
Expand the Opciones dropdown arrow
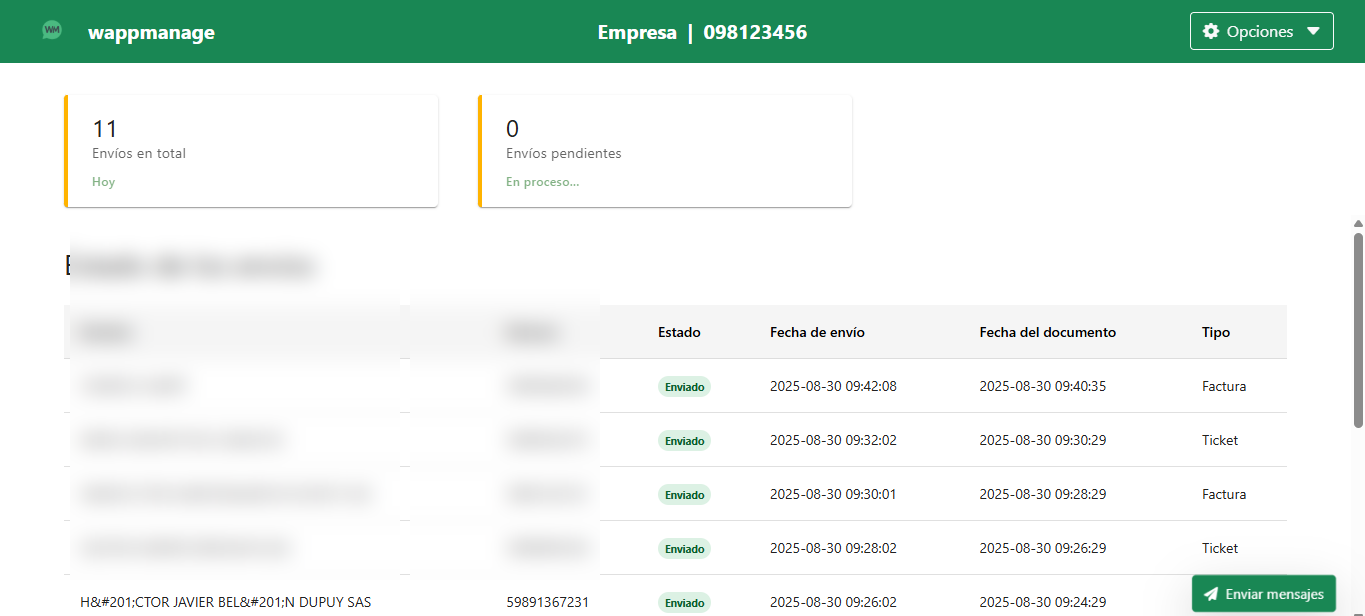pos(1314,32)
